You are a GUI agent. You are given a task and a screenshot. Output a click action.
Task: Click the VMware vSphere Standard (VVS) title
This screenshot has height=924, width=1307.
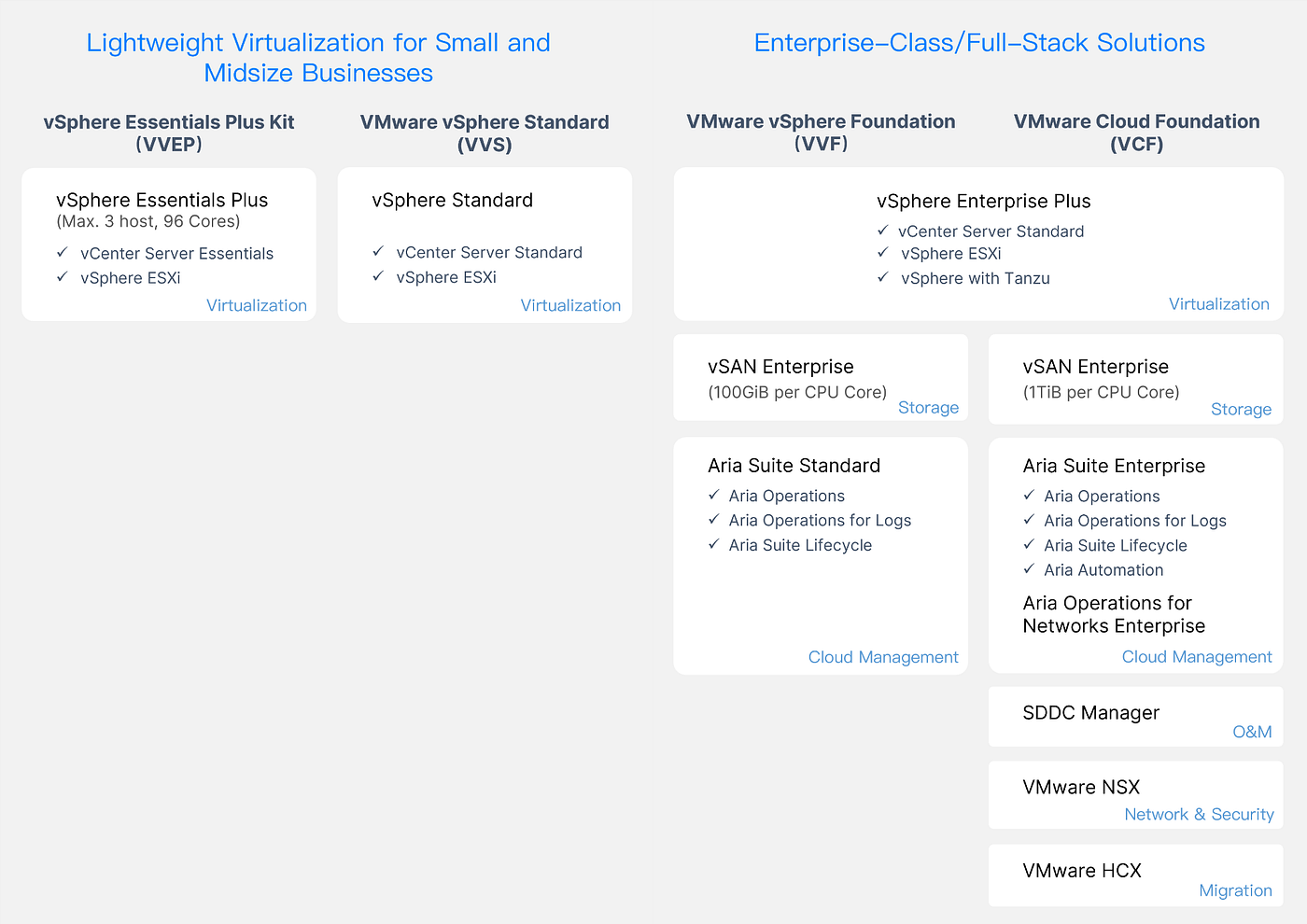click(485, 133)
